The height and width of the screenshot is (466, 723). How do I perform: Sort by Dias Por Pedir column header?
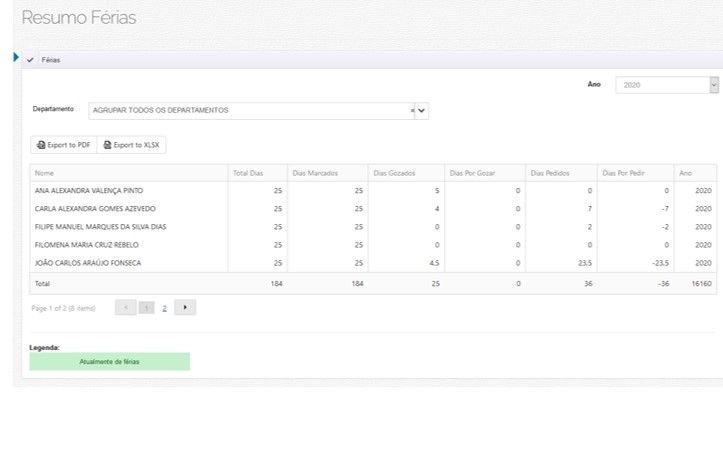(x=635, y=173)
